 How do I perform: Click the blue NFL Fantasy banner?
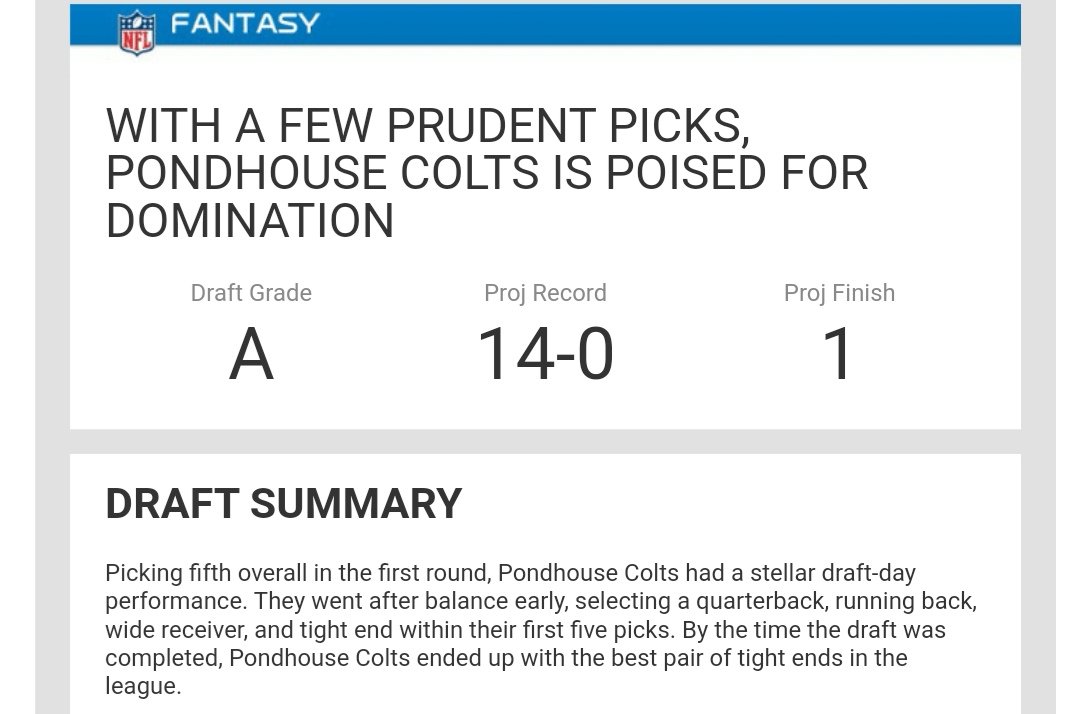(x=545, y=25)
